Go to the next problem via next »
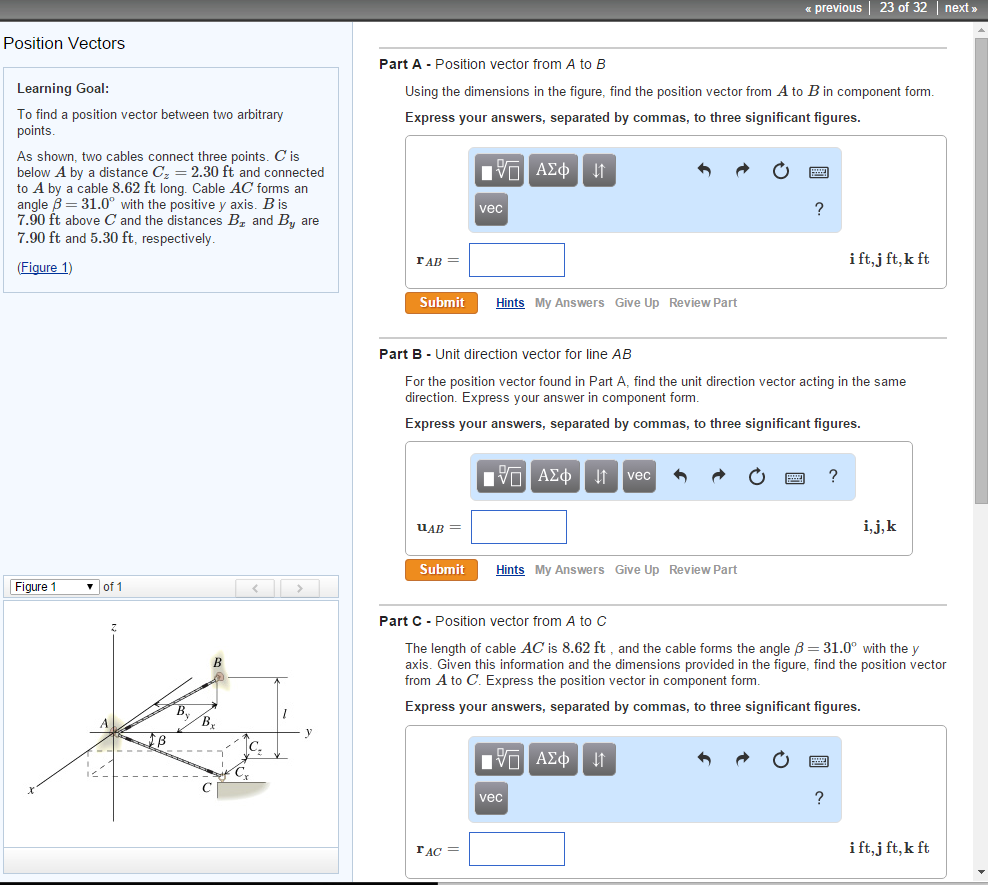The height and width of the screenshot is (885, 988). pyautogui.click(x=960, y=8)
